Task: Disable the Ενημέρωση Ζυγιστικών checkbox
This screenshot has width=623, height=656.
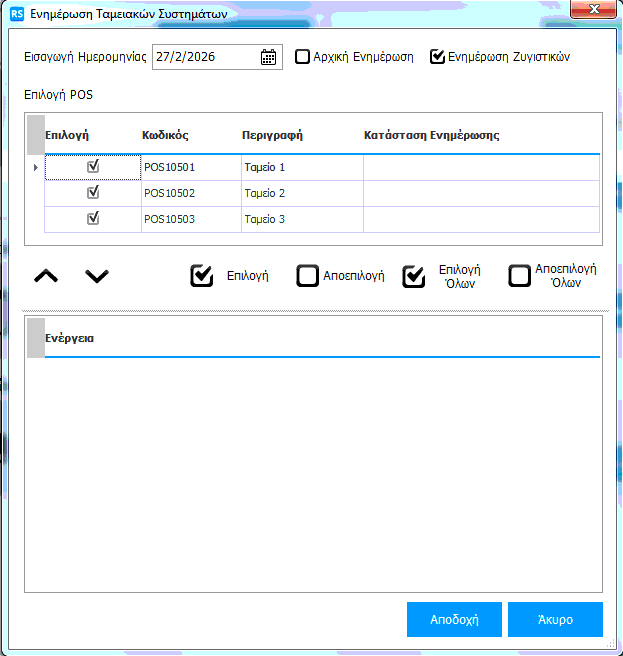Action: pos(437,57)
